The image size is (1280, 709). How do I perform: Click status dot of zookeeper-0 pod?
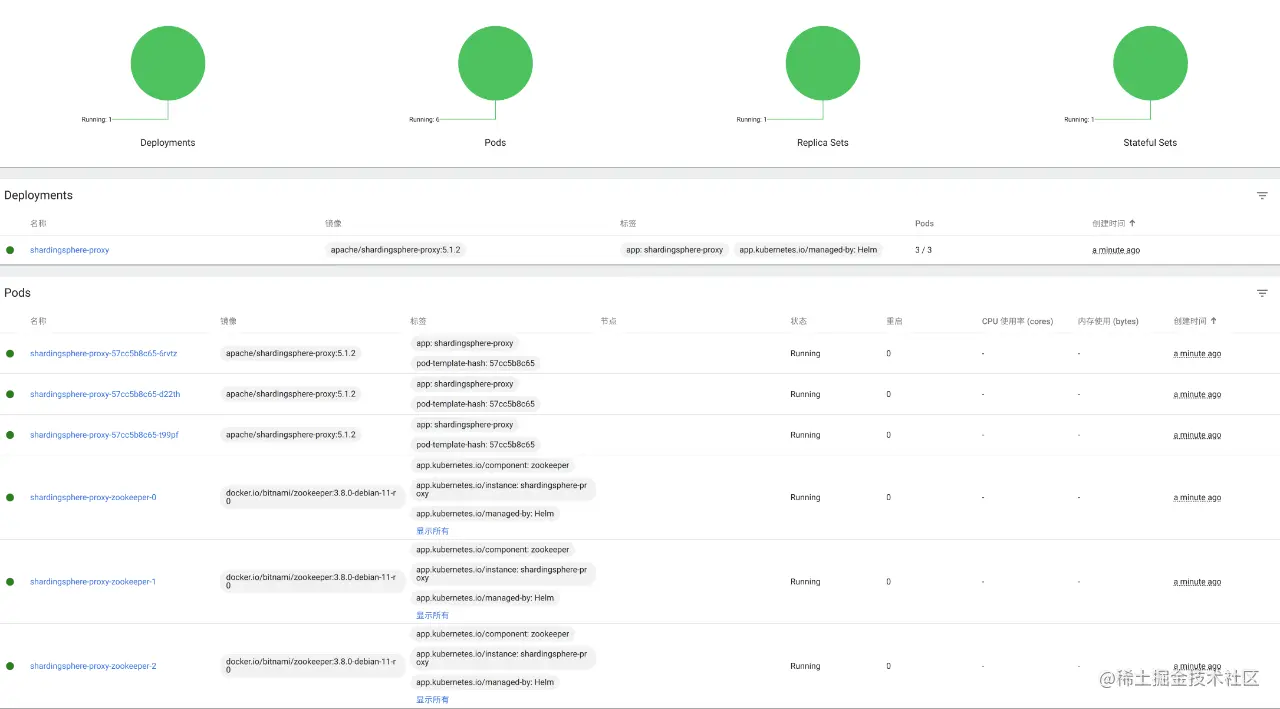(x=10, y=497)
